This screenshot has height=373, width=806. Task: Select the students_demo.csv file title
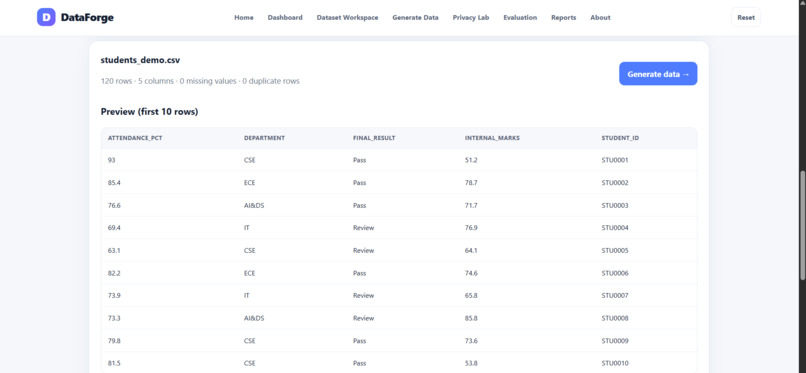pyautogui.click(x=140, y=60)
